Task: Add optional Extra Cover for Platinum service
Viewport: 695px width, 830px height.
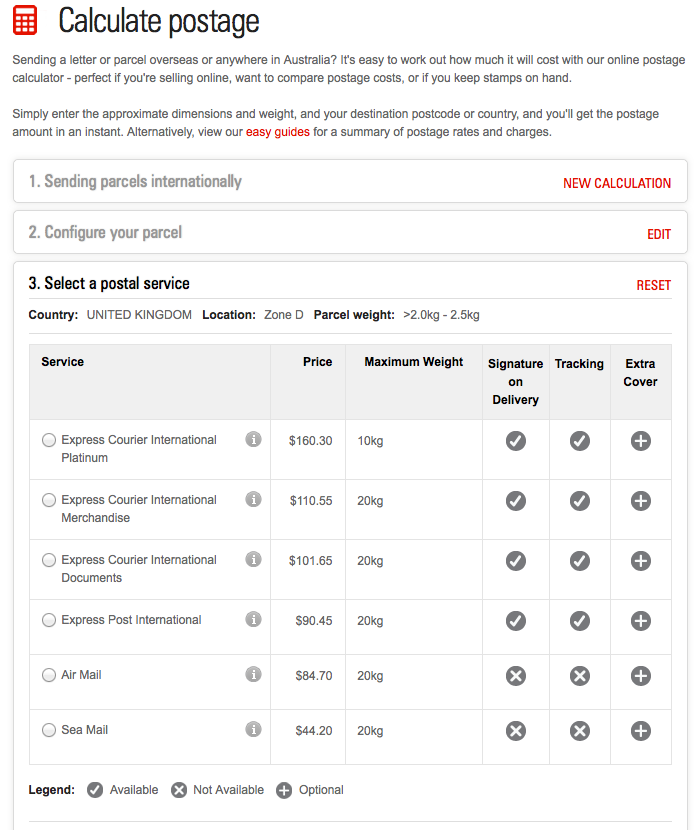Action: point(640,441)
